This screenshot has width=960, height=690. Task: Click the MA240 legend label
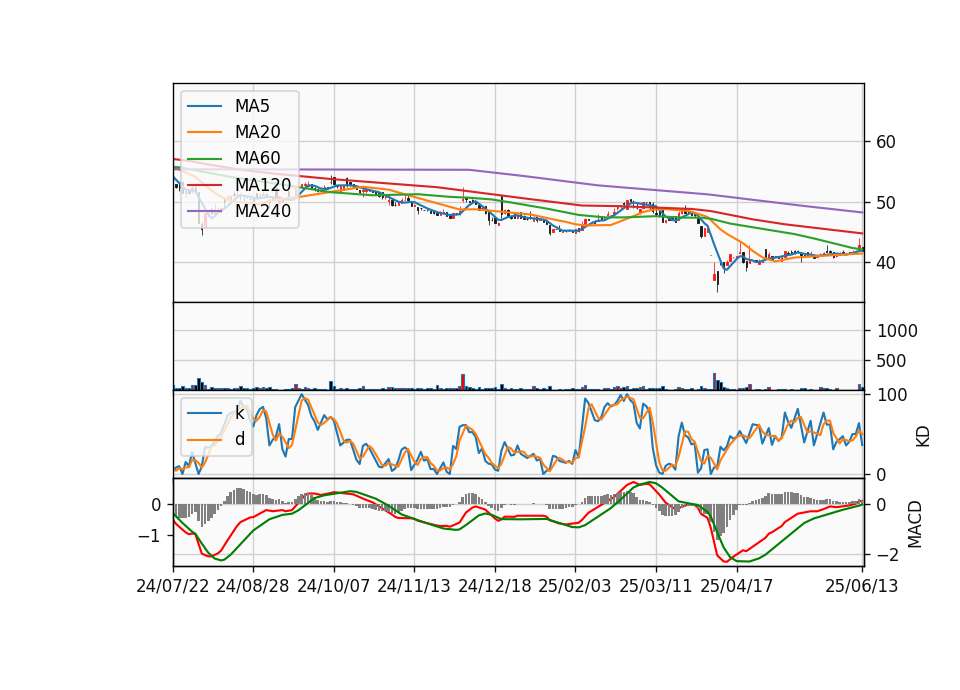tap(263, 211)
